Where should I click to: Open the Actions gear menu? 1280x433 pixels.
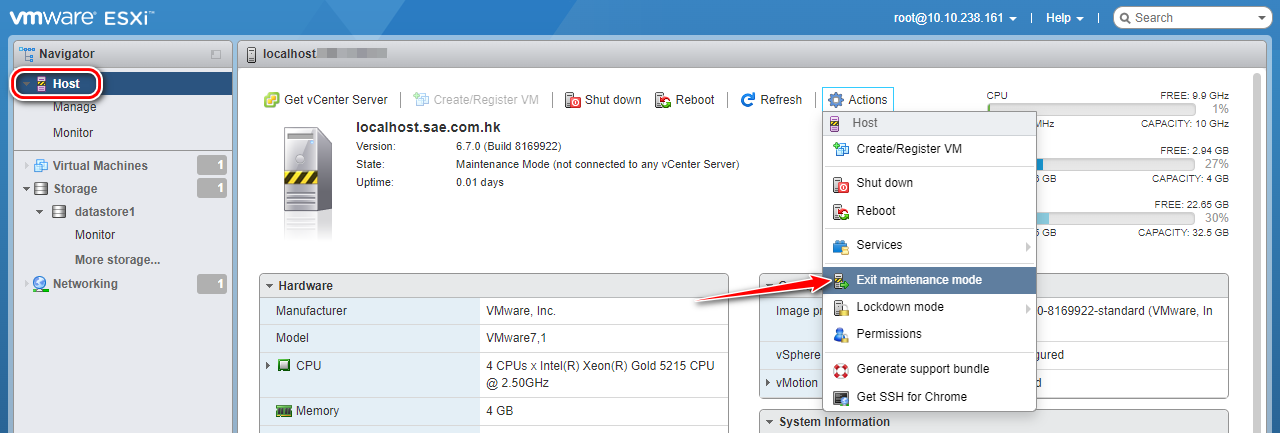click(x=857, y=100)
